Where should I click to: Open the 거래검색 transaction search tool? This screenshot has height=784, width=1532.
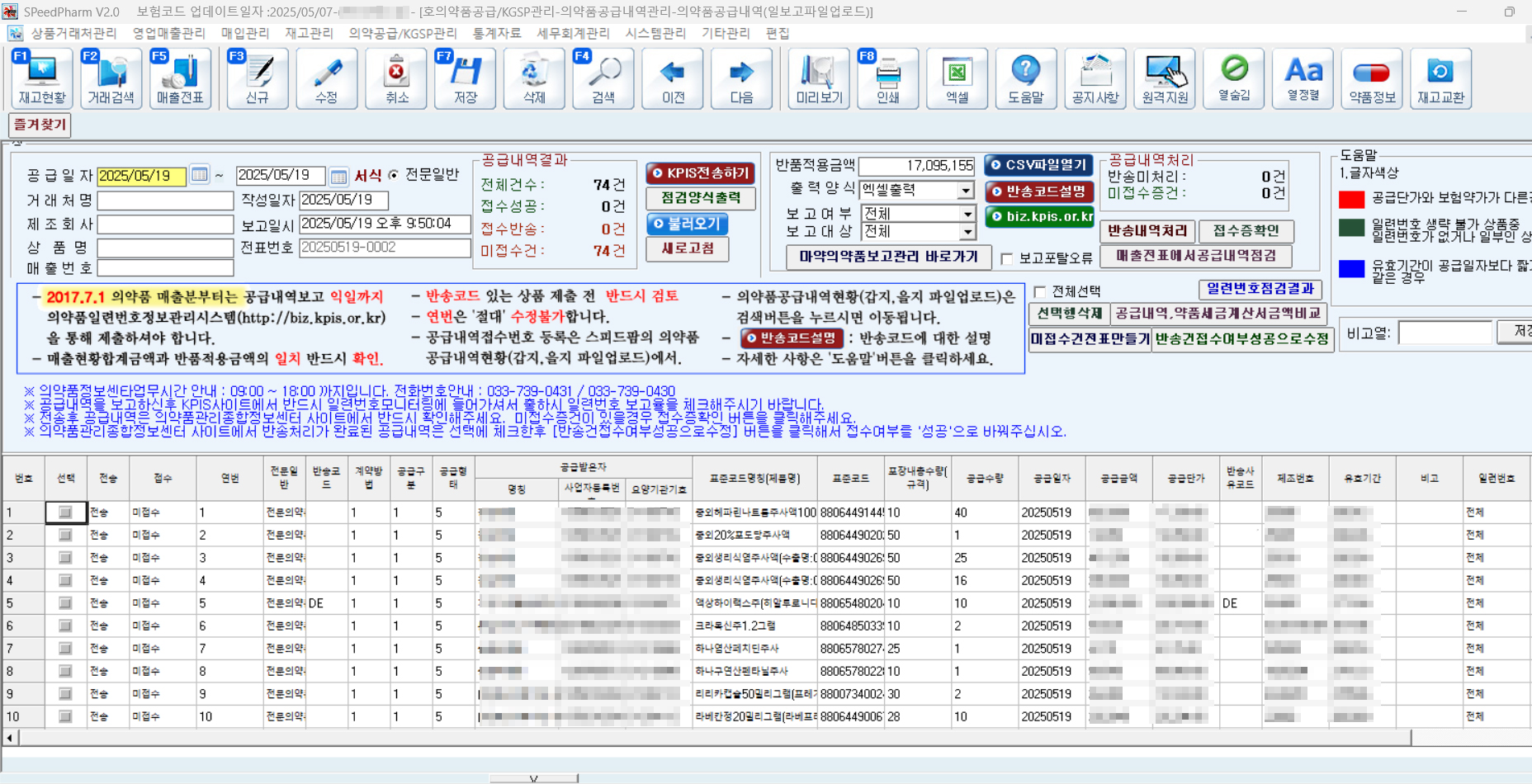(x=111, y=78)
